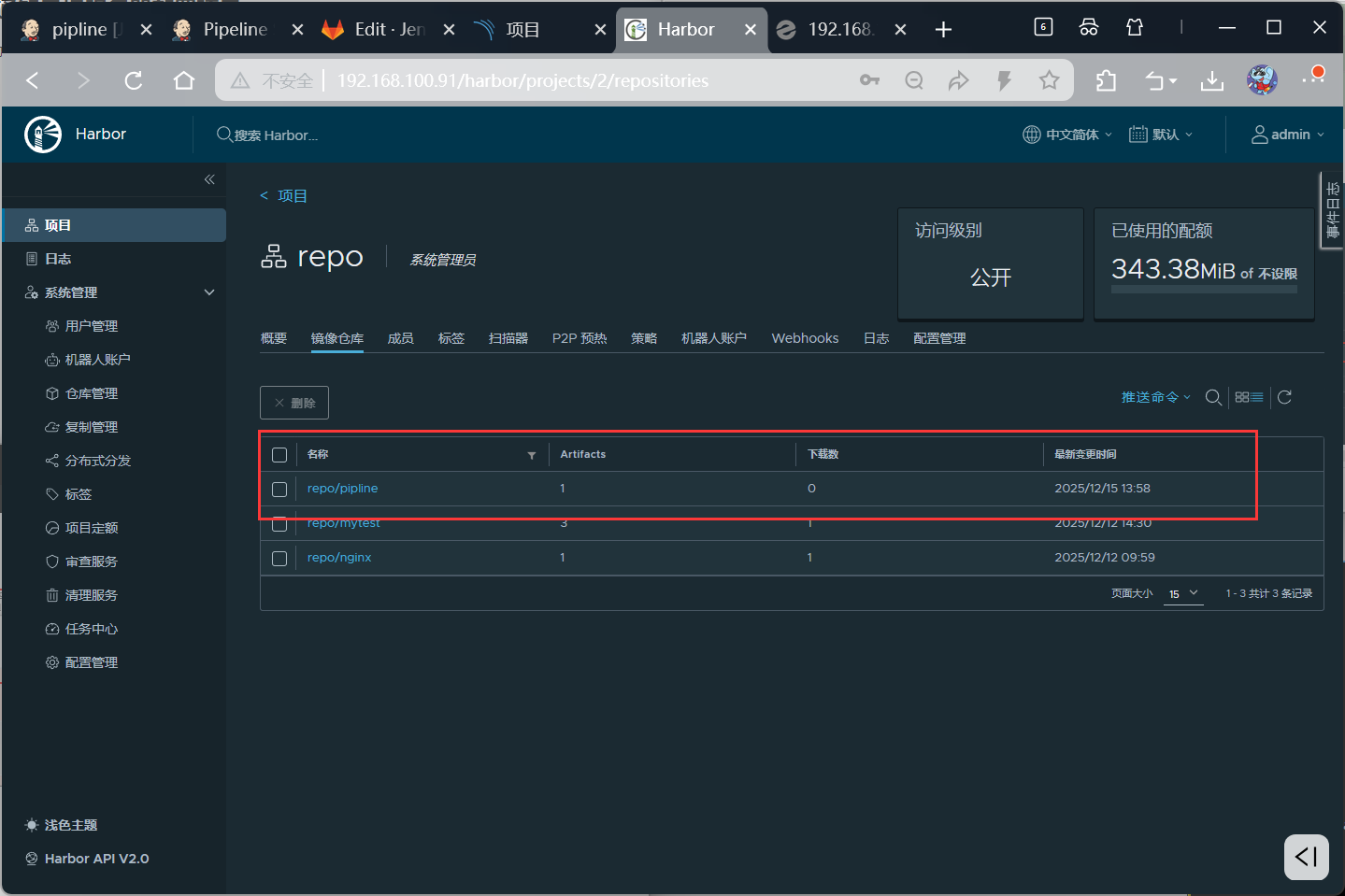Check the repo/nginx row checkbox
Viewport: 1345px width, 896px height.
[x=279, y=559]
